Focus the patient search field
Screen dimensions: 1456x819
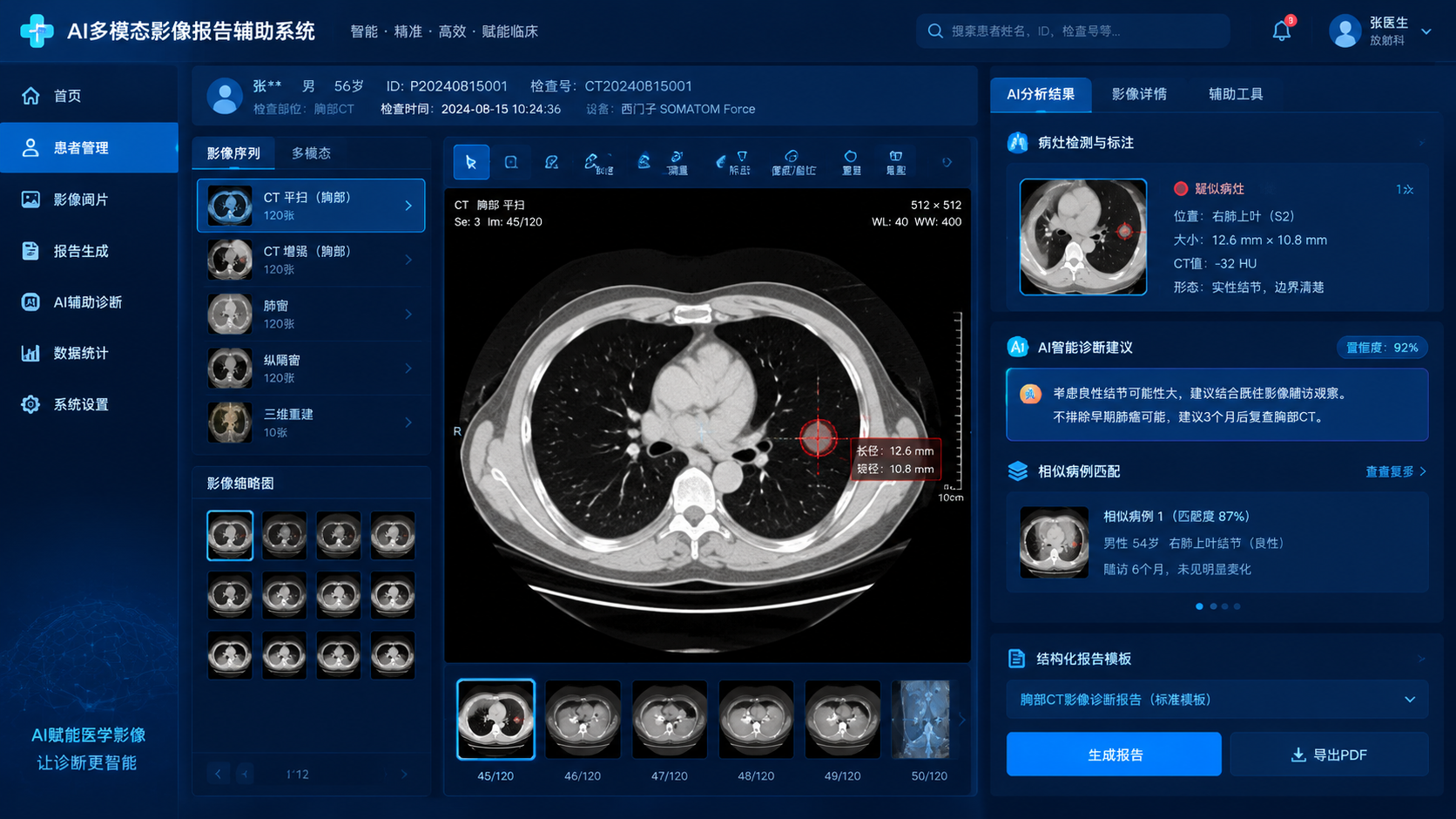(x=1073, y=31)
